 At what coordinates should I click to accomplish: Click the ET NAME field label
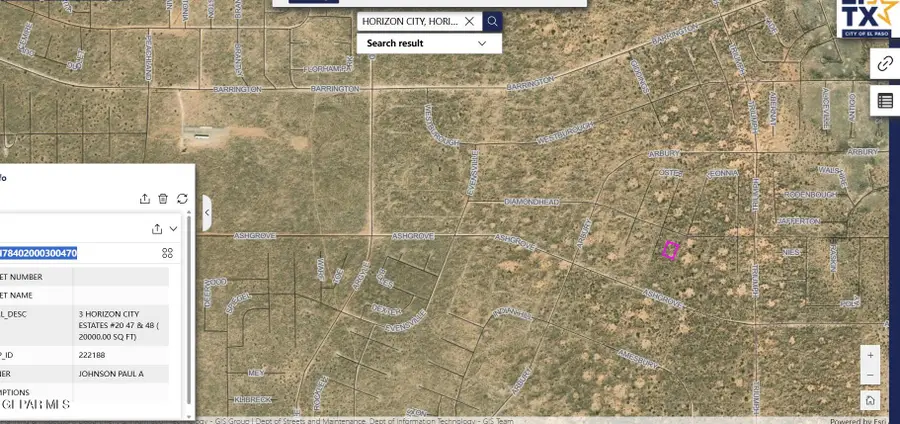click(16, 295)
